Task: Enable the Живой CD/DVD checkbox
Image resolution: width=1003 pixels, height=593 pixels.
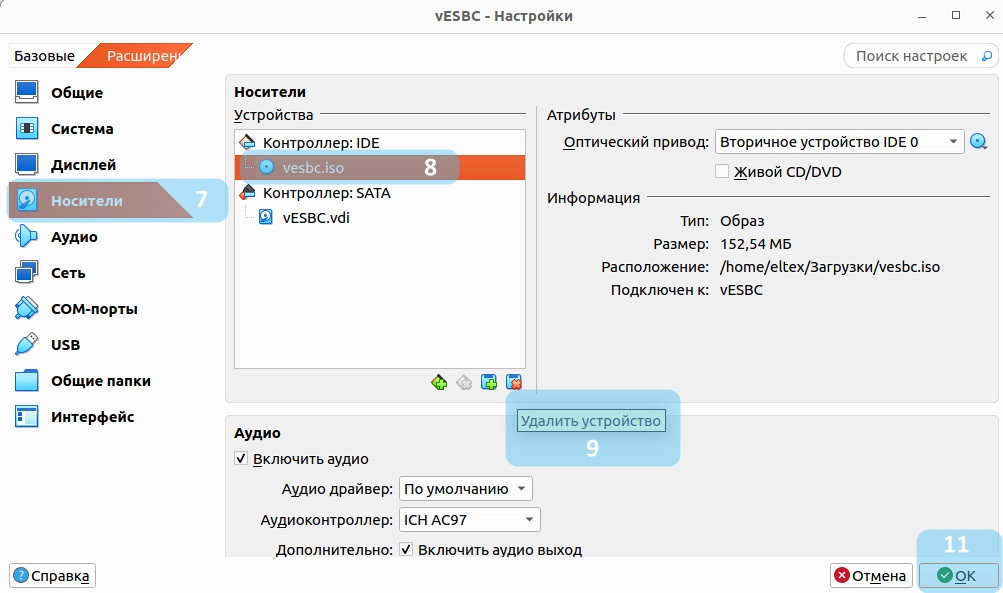Action: coord(722,172)
